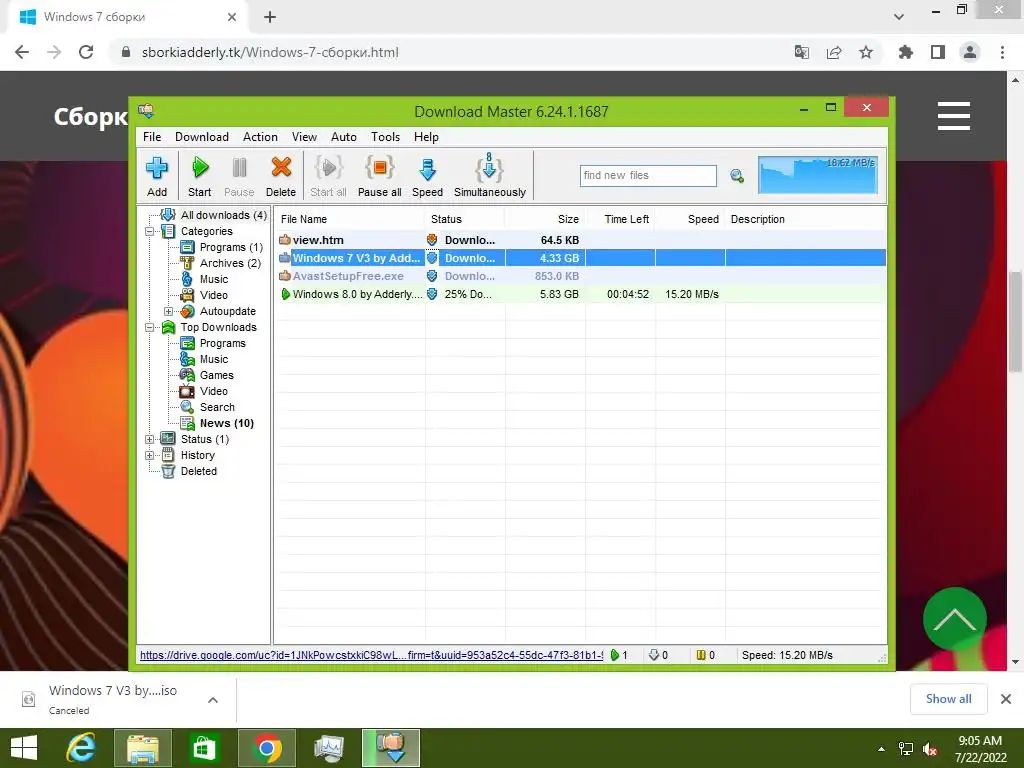Bookmark page with the star icon
1024x768 pixels.
[x=866, y=52]
